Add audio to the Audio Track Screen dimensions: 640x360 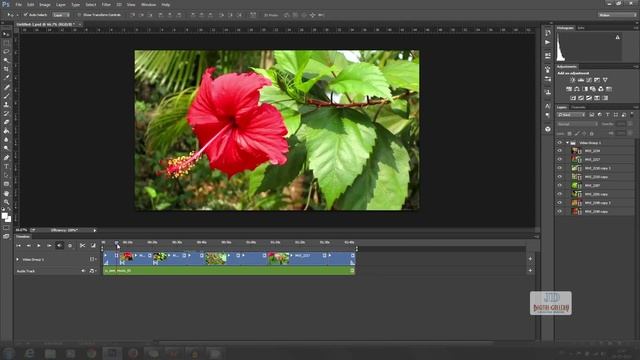tap(530, 271)
